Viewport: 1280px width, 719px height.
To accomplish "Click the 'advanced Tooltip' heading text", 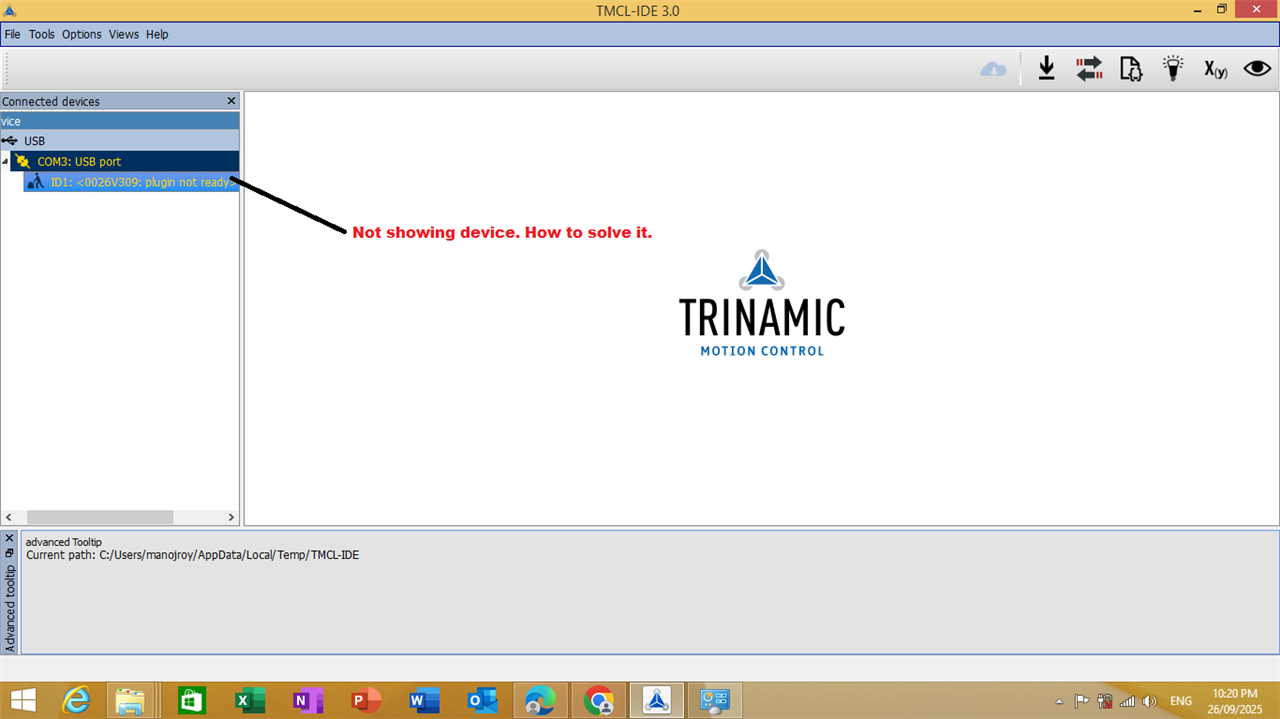I will (64, 542).
